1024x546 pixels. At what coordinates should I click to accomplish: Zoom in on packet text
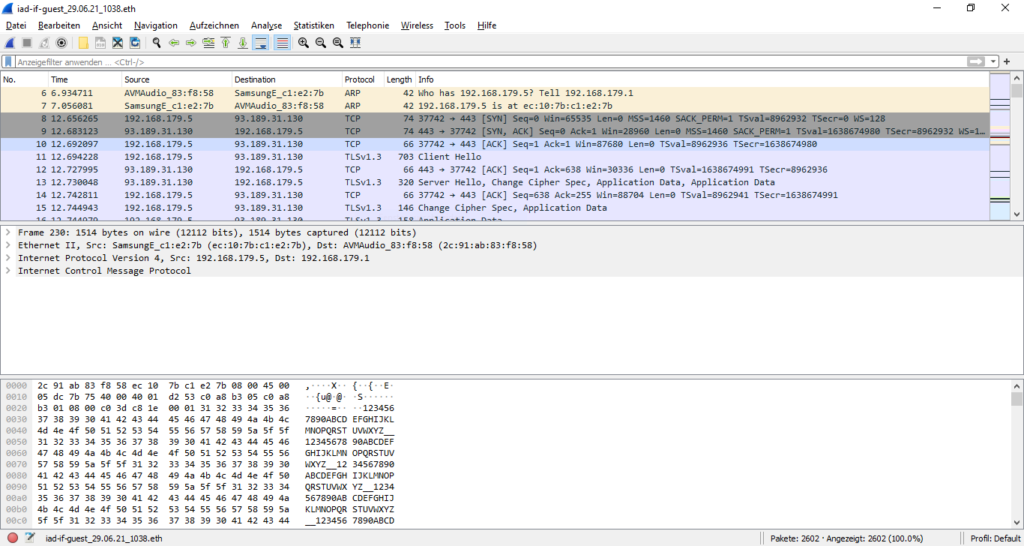click(304, 43)
